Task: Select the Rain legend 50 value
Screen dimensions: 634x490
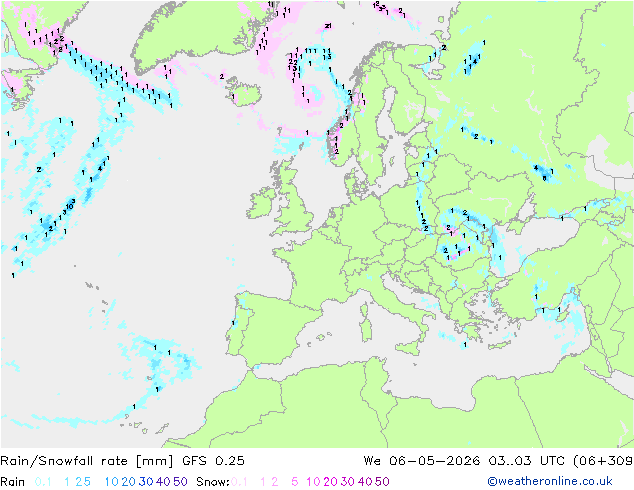Action: [x=180, y=482]
